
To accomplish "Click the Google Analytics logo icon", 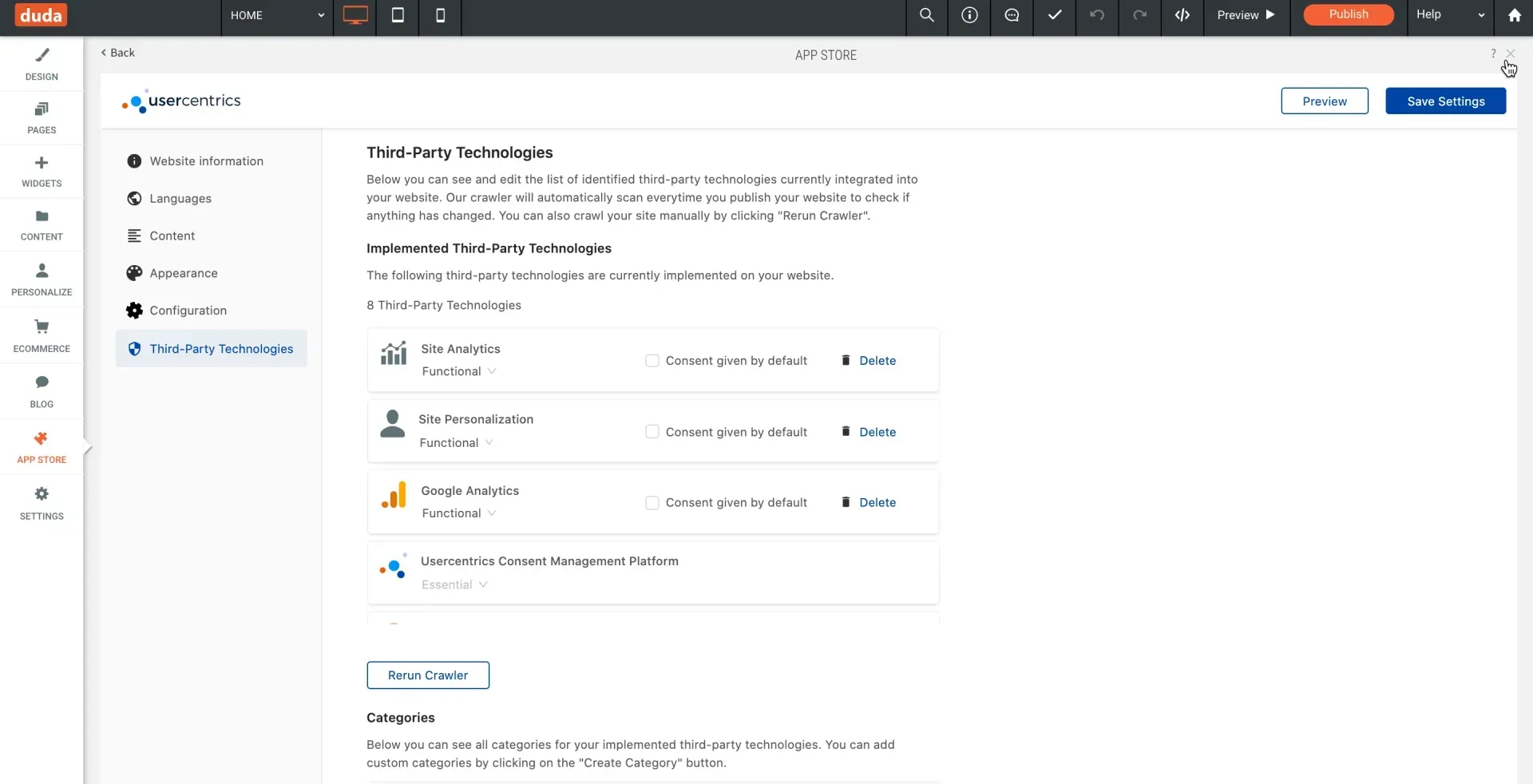I will point(394,495).
